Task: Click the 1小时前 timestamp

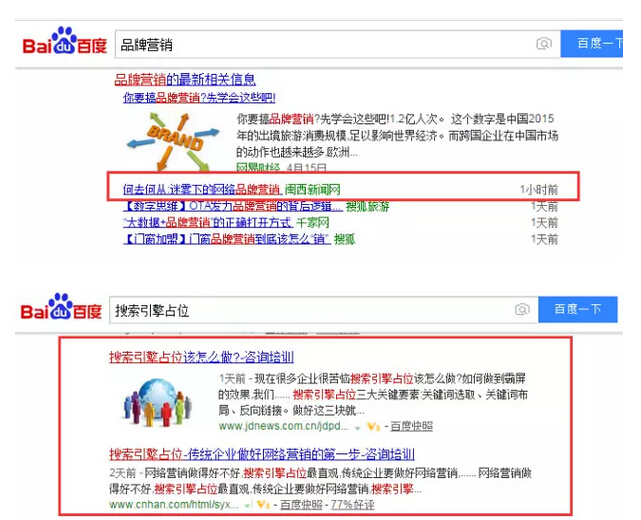Action: coord(539,190)
